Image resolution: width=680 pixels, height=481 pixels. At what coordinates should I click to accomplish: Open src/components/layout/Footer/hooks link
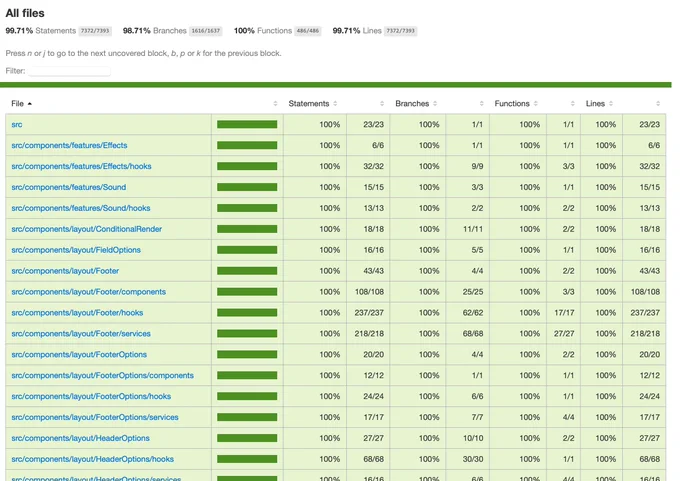(77, 313)
